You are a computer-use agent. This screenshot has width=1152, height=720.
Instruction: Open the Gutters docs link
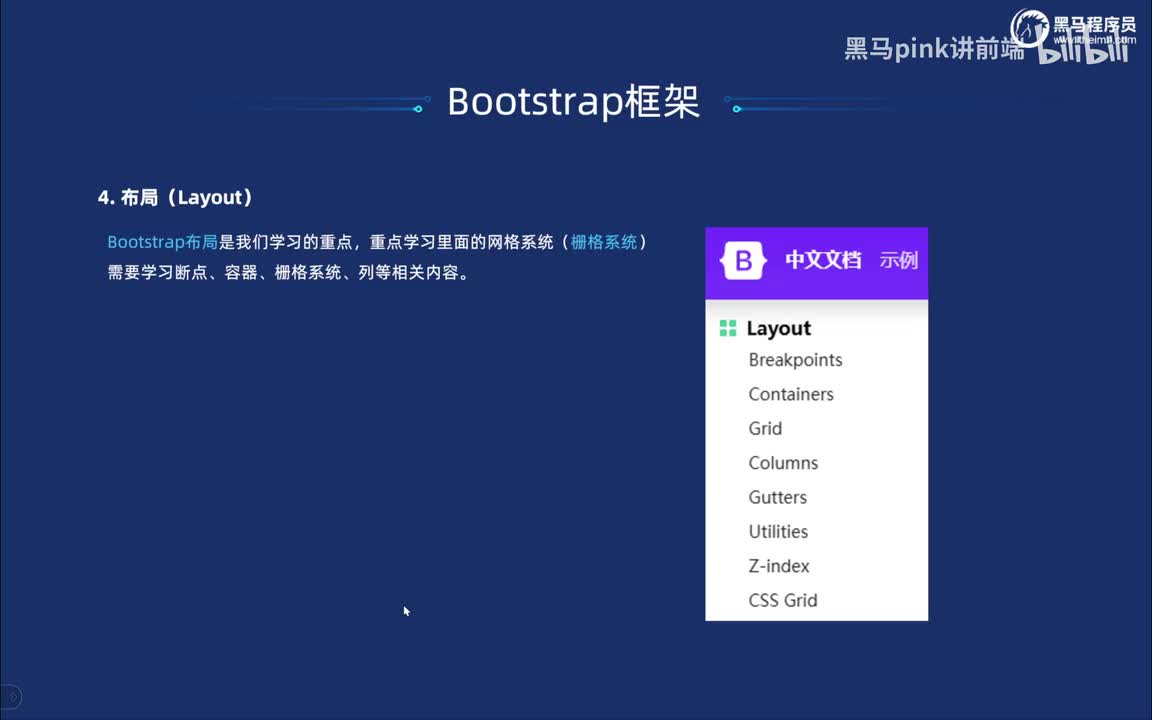point(777,497)
